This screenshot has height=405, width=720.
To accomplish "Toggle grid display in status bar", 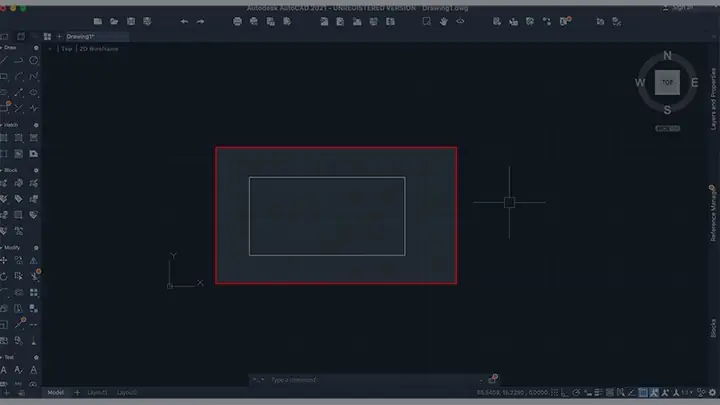I will click(555, 393).
